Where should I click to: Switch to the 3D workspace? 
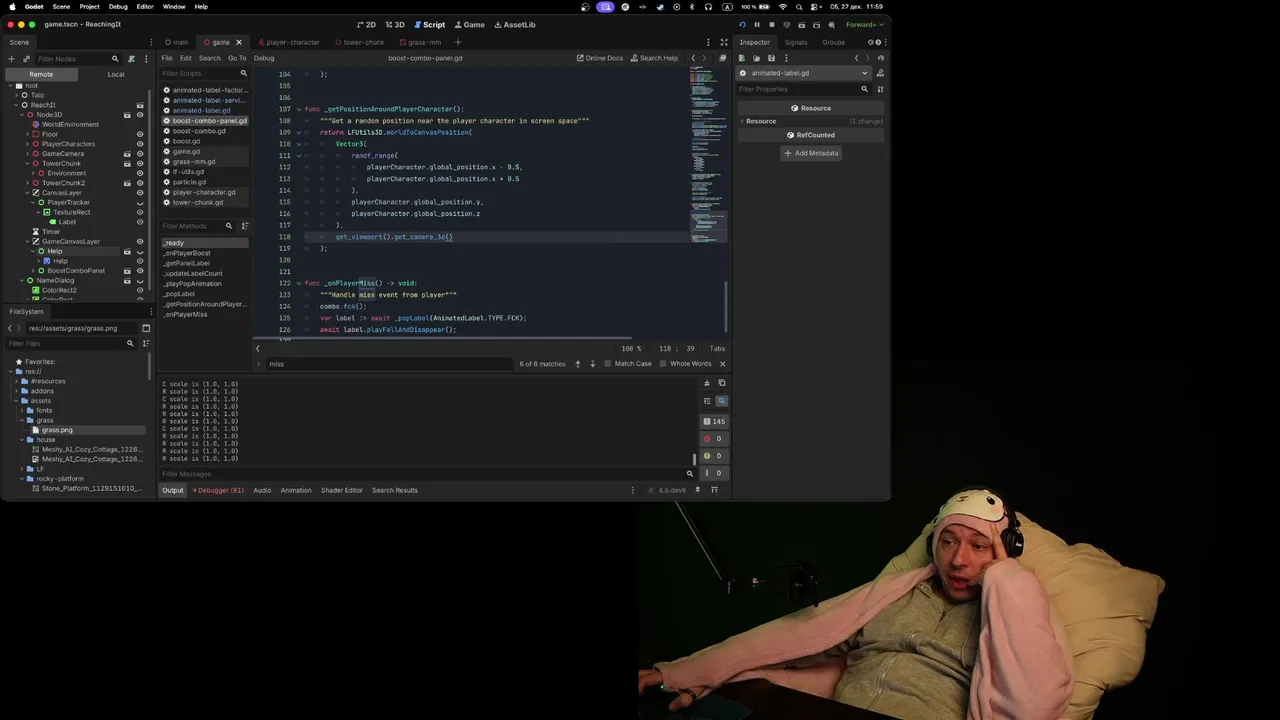[x=395, y=24]
